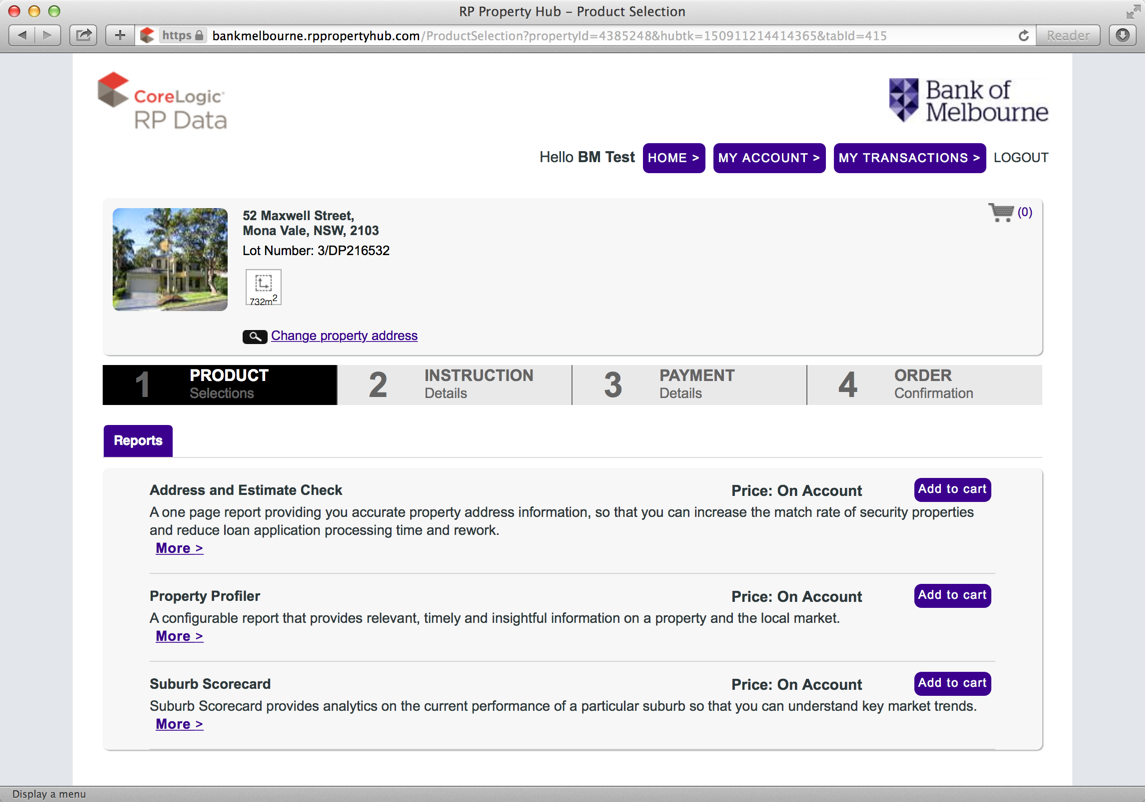Add Address and Estimate Check to cart
This screenshot has height=802, width=1145.
tap(952, 489)
